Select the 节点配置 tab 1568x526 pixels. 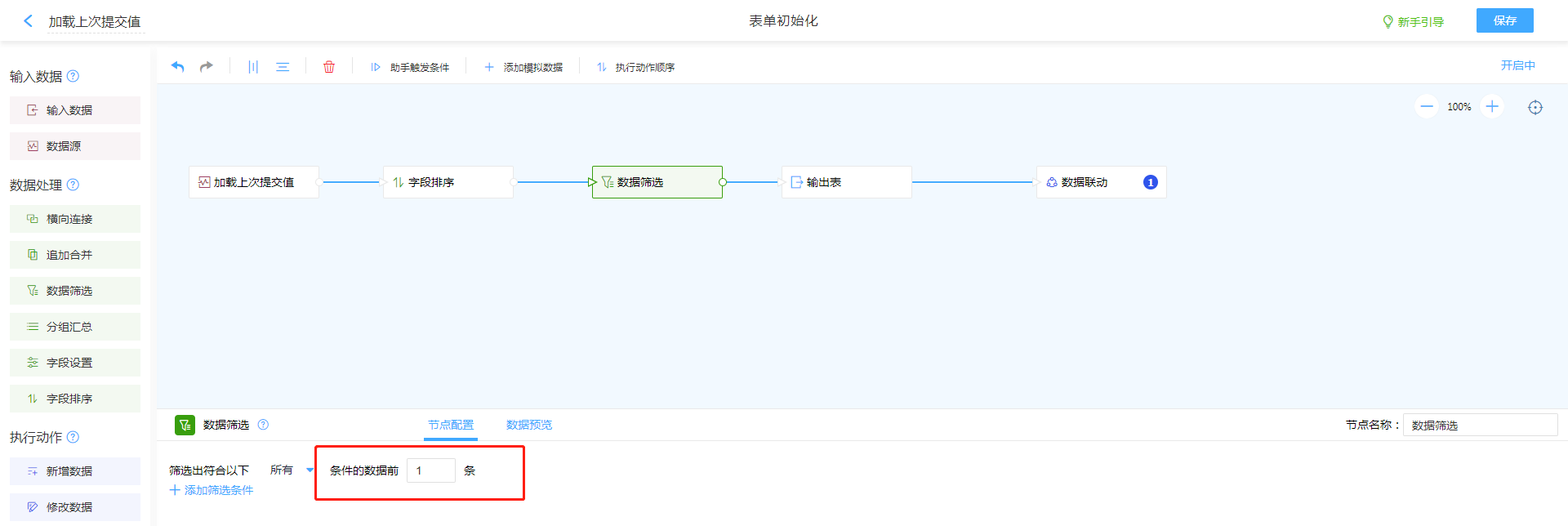[451, 425]
